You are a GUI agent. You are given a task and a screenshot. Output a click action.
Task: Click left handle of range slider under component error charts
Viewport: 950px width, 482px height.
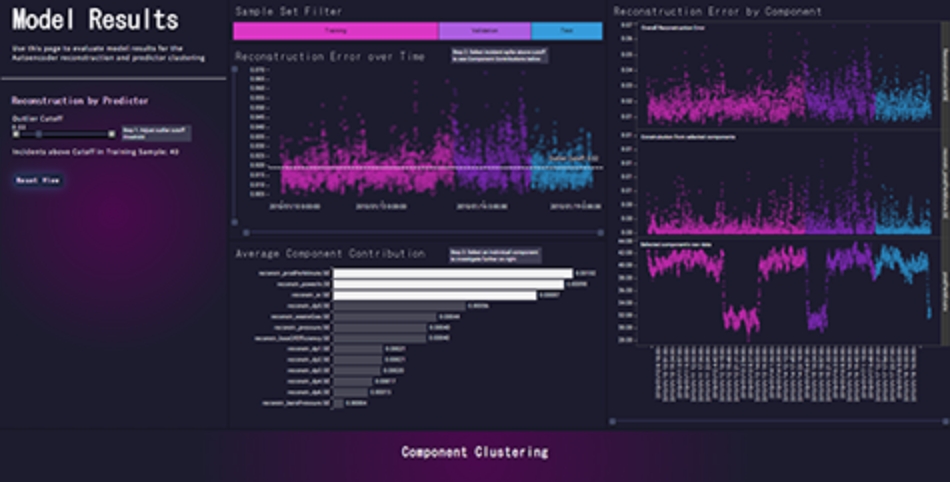coord(613,421)
